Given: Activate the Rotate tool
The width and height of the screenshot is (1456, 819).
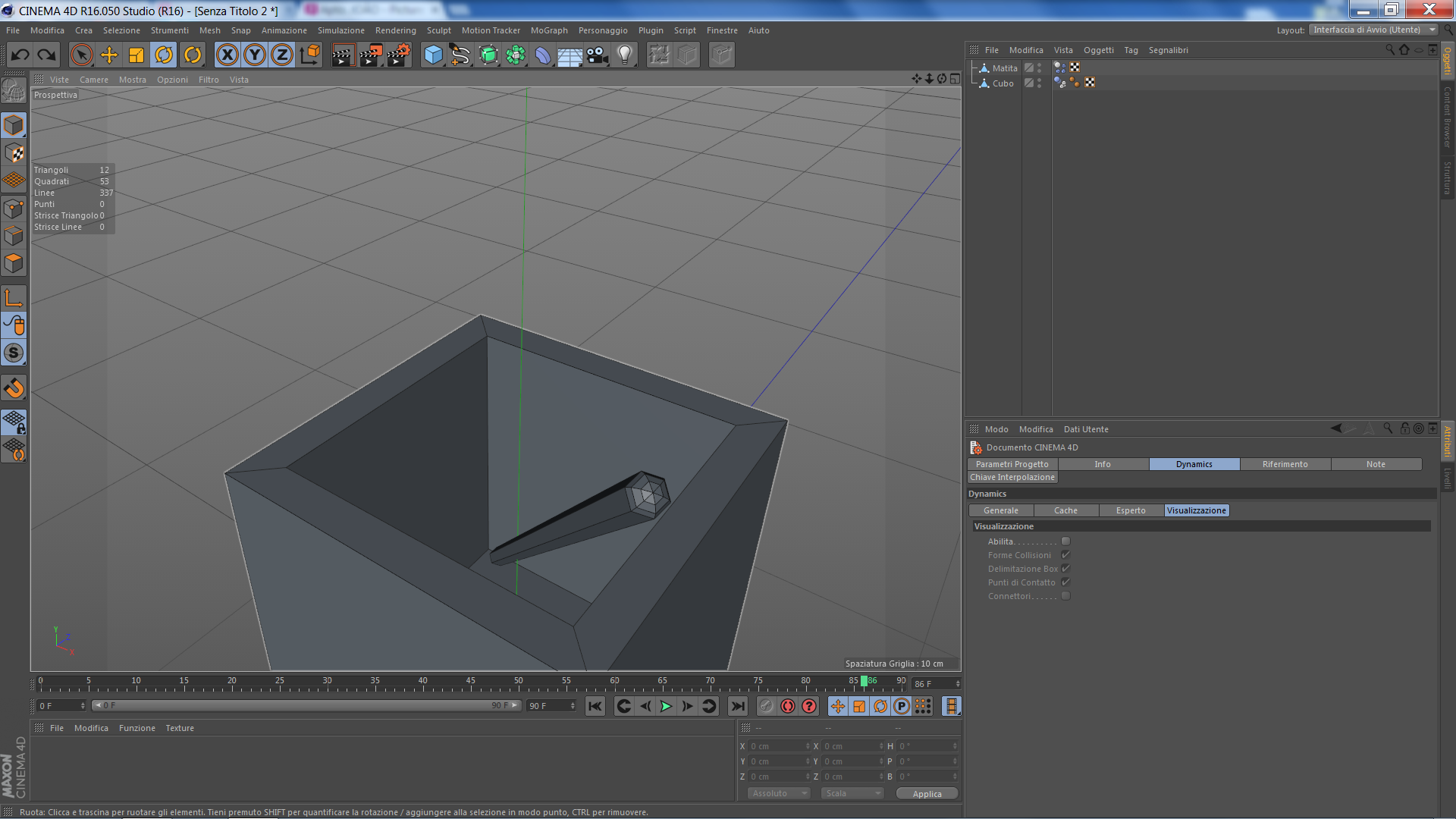Looking at the screenshot, I should 164,55.
